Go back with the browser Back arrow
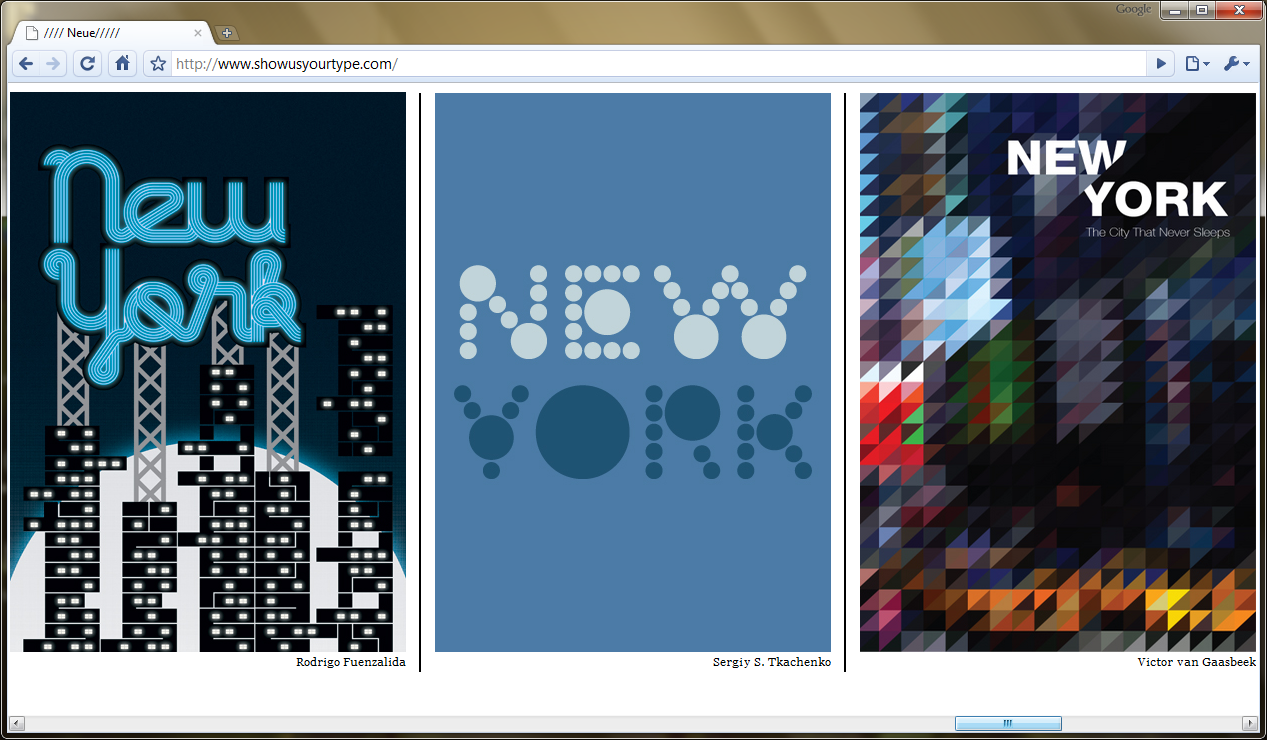 click(x=26, y=64)
